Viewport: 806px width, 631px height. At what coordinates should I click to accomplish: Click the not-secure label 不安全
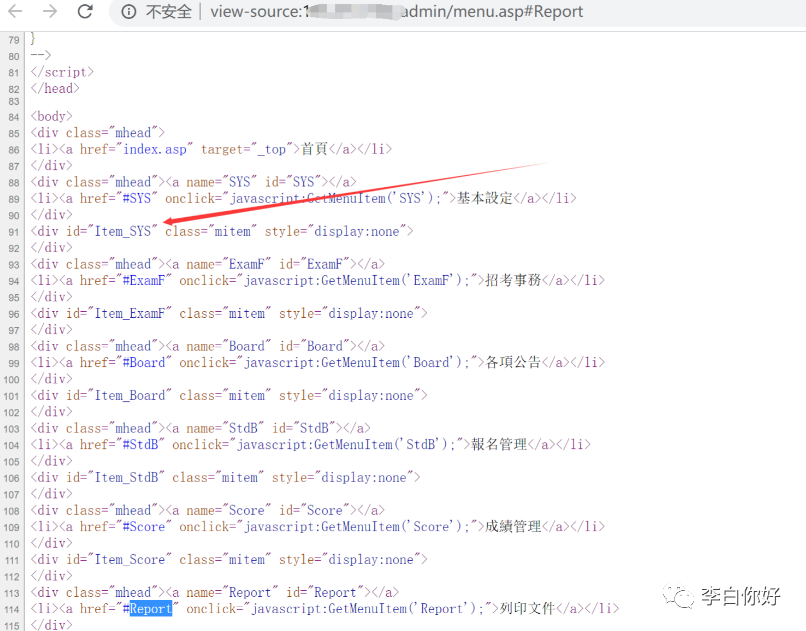[x=168, y=11]
